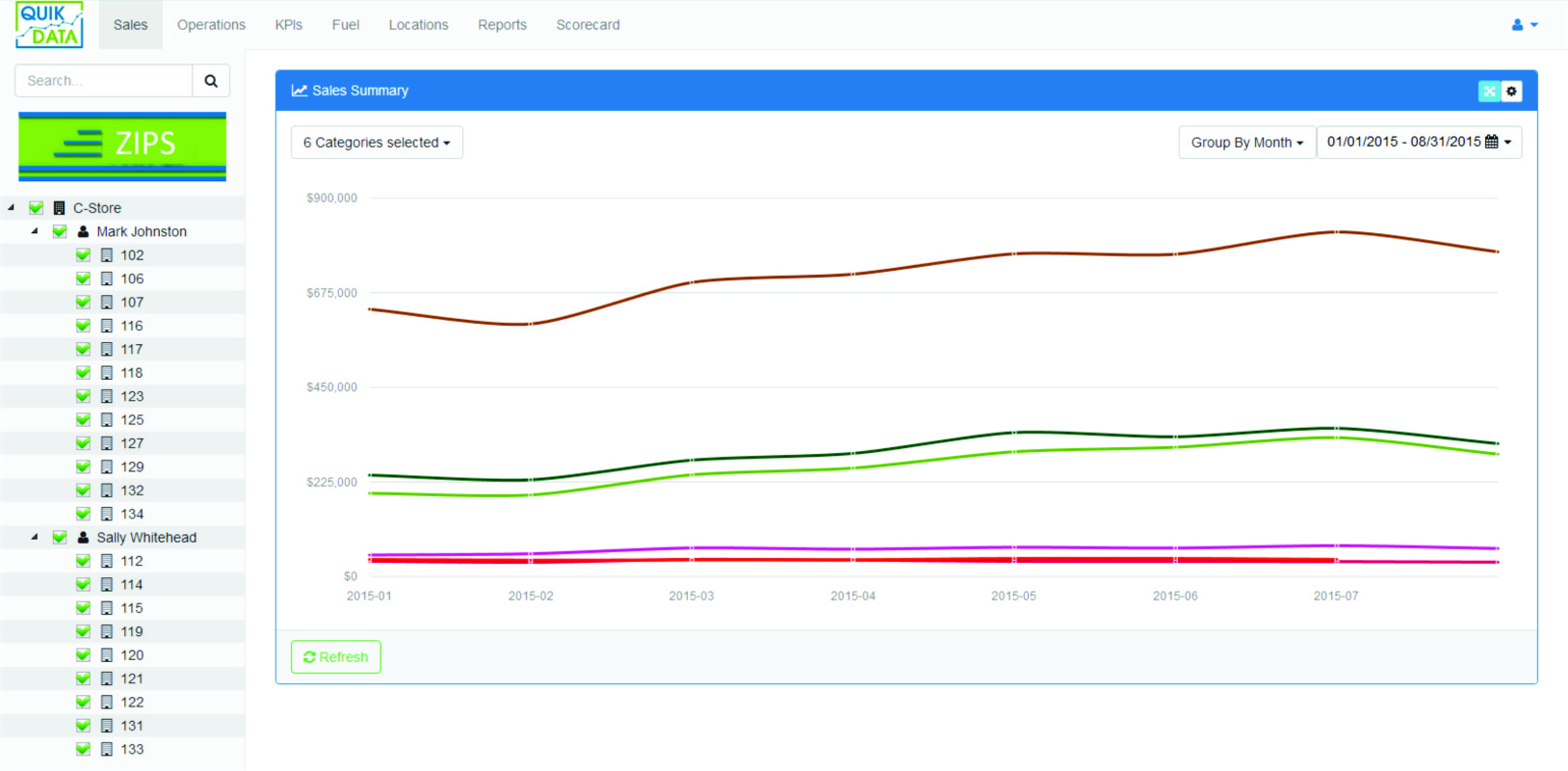Switch to the Operations tab
The image size is (1568, 771).
pos(211,25)
